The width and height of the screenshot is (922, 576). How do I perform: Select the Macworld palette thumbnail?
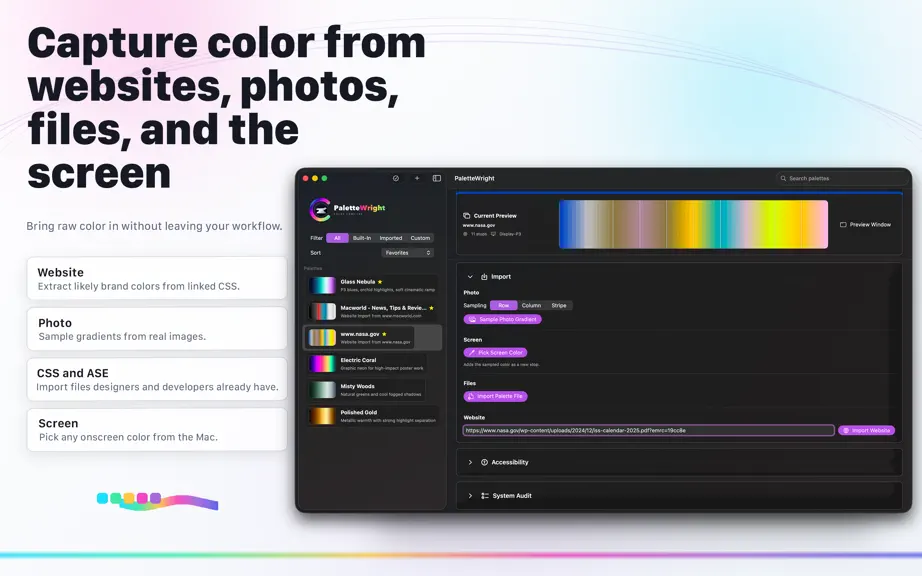point(322,311)
